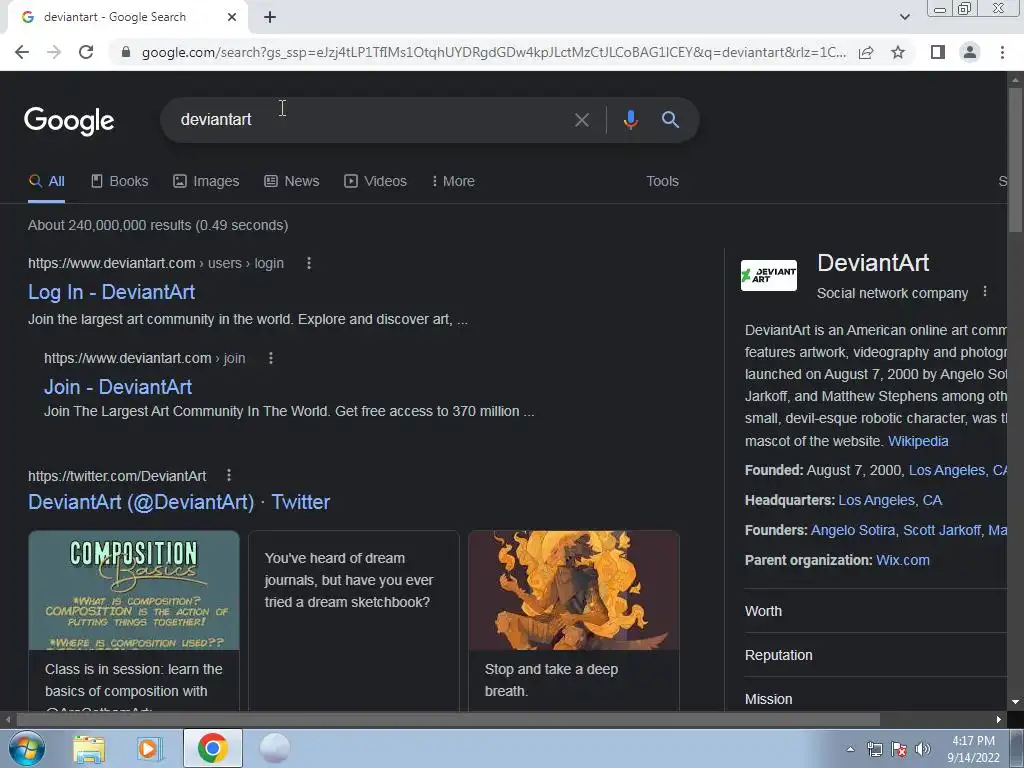Image resolution: width=1024 pixels, height=768 pixels.
Task: Click the Action Center flag tray icon
Action: (899, 749)
